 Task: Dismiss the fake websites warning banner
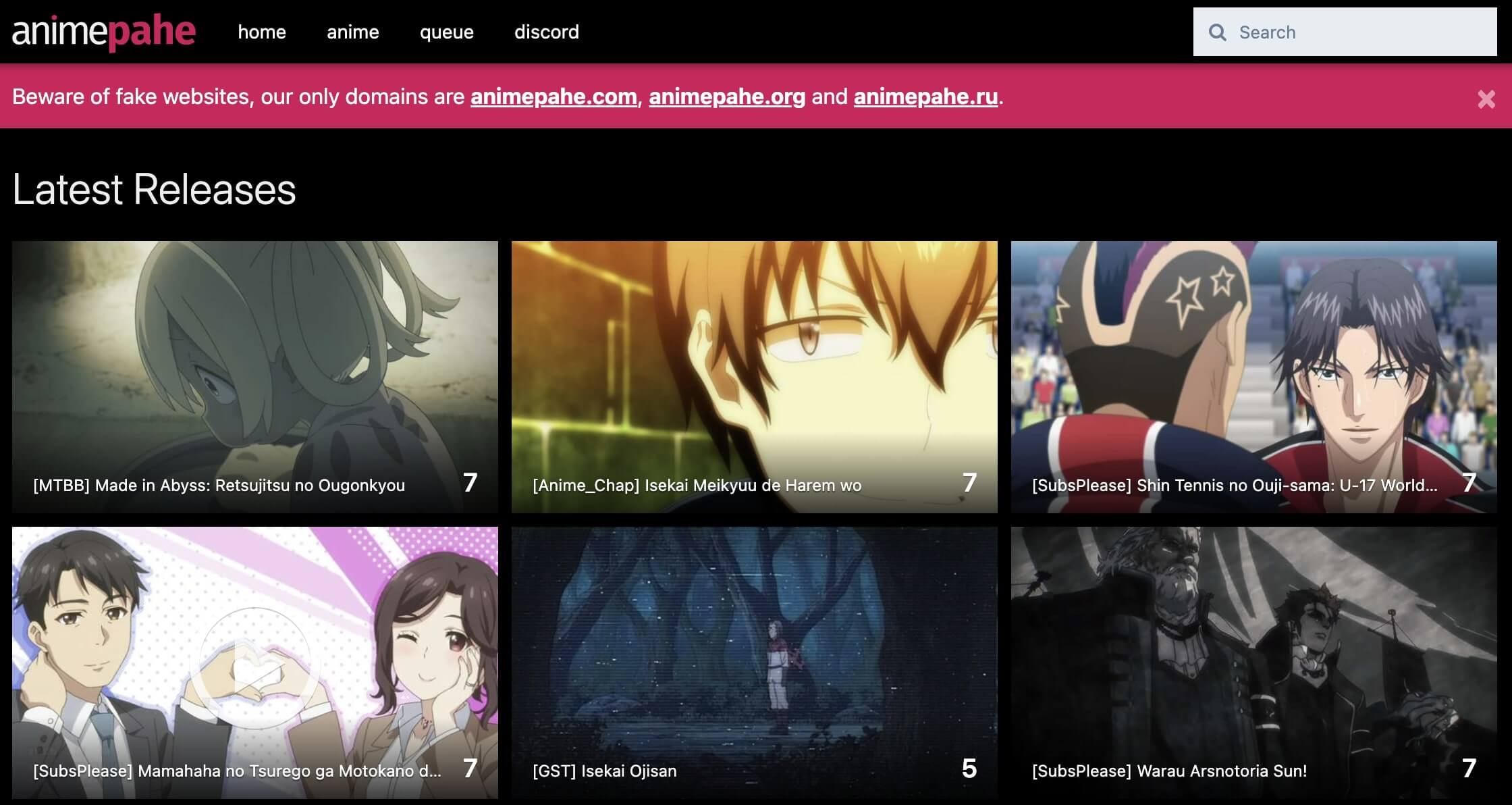click(x=1485, y=99)
